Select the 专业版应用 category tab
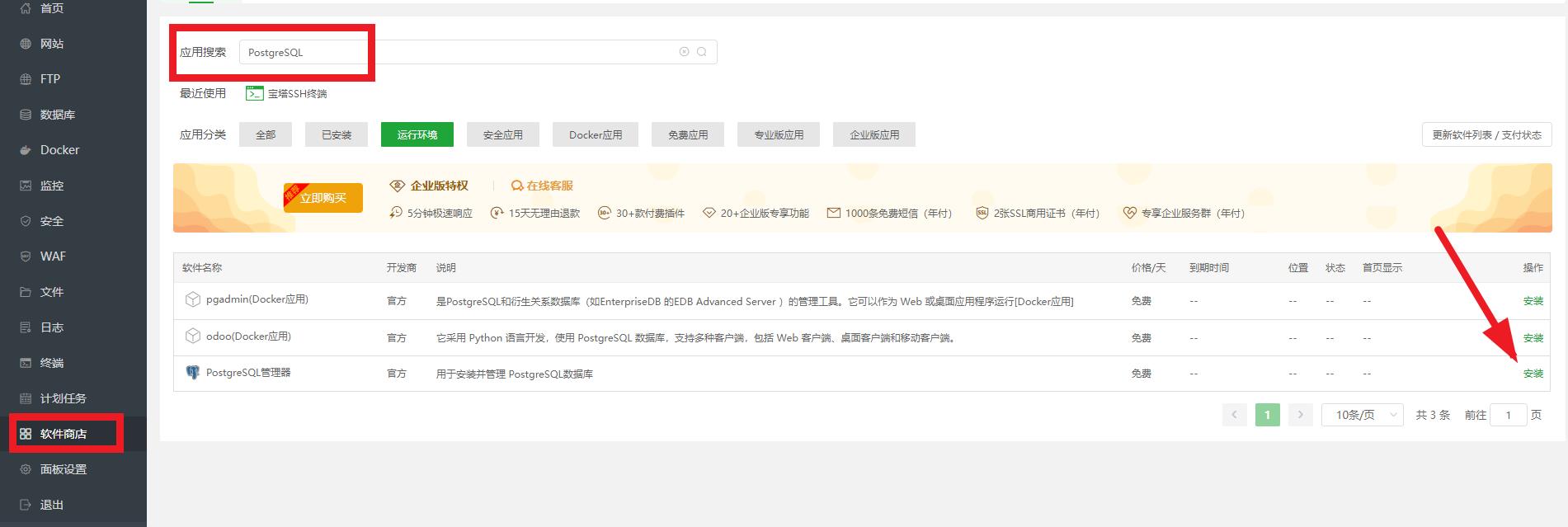The image size is (1568, 527). (779, 134)
